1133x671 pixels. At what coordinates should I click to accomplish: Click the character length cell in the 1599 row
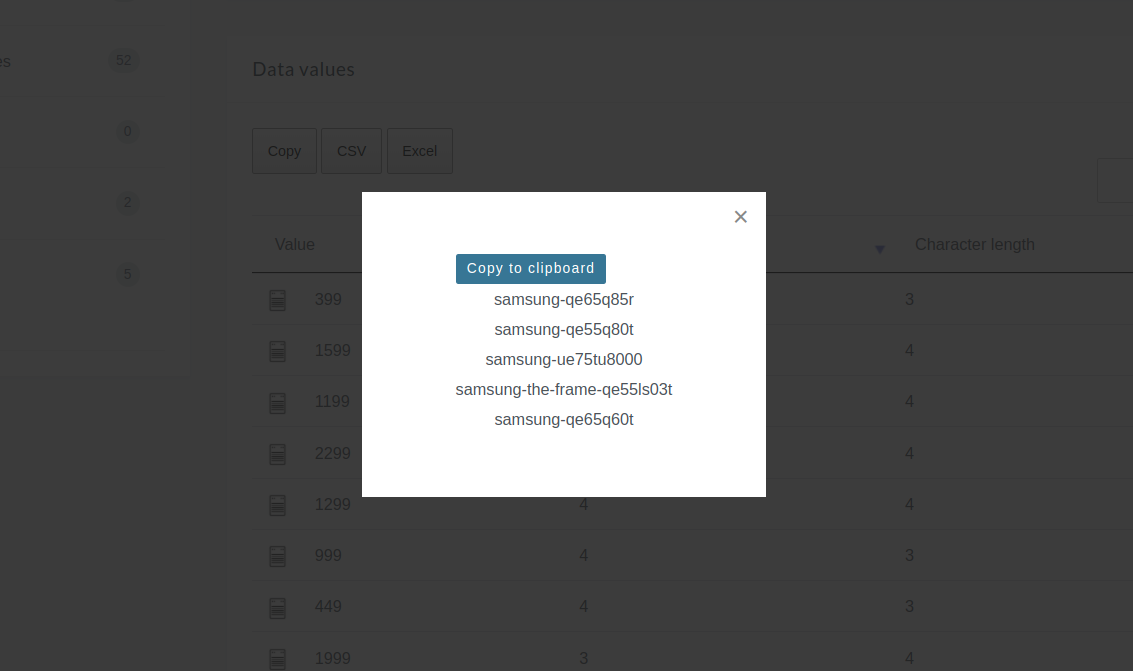coord(909,350)
